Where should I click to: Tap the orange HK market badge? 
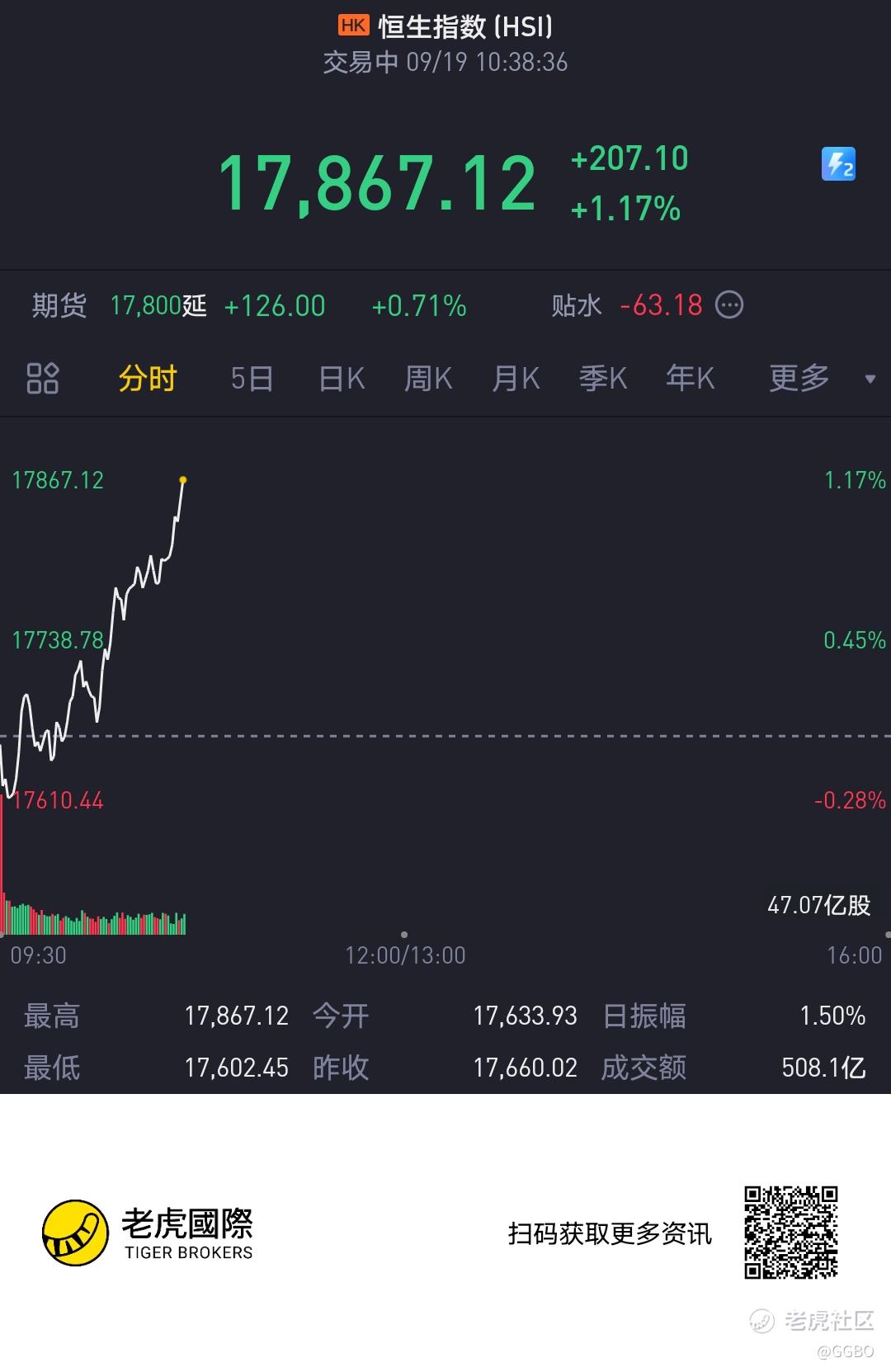coord(353,26)
